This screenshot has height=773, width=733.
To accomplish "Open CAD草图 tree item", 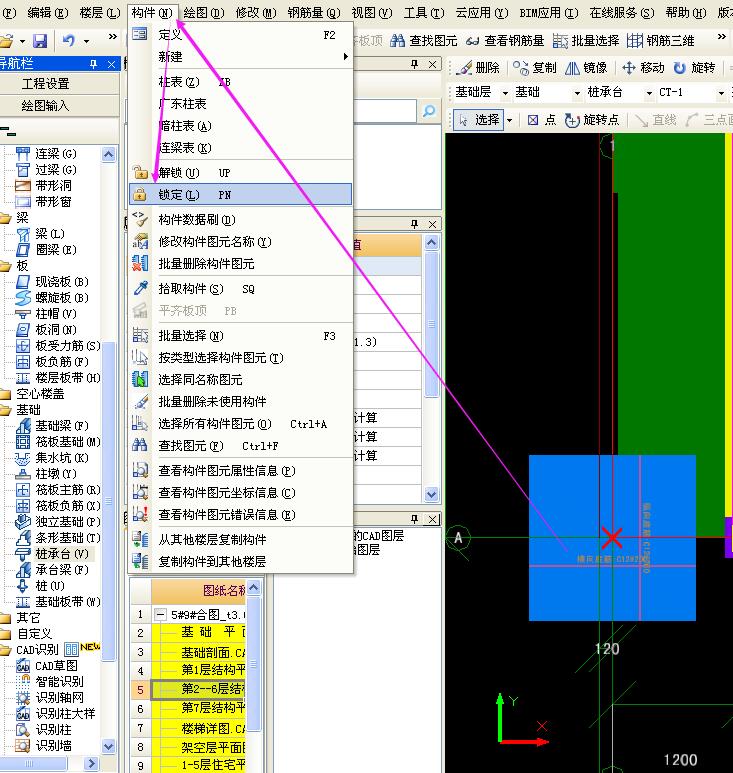I will (x=56, y=666).
